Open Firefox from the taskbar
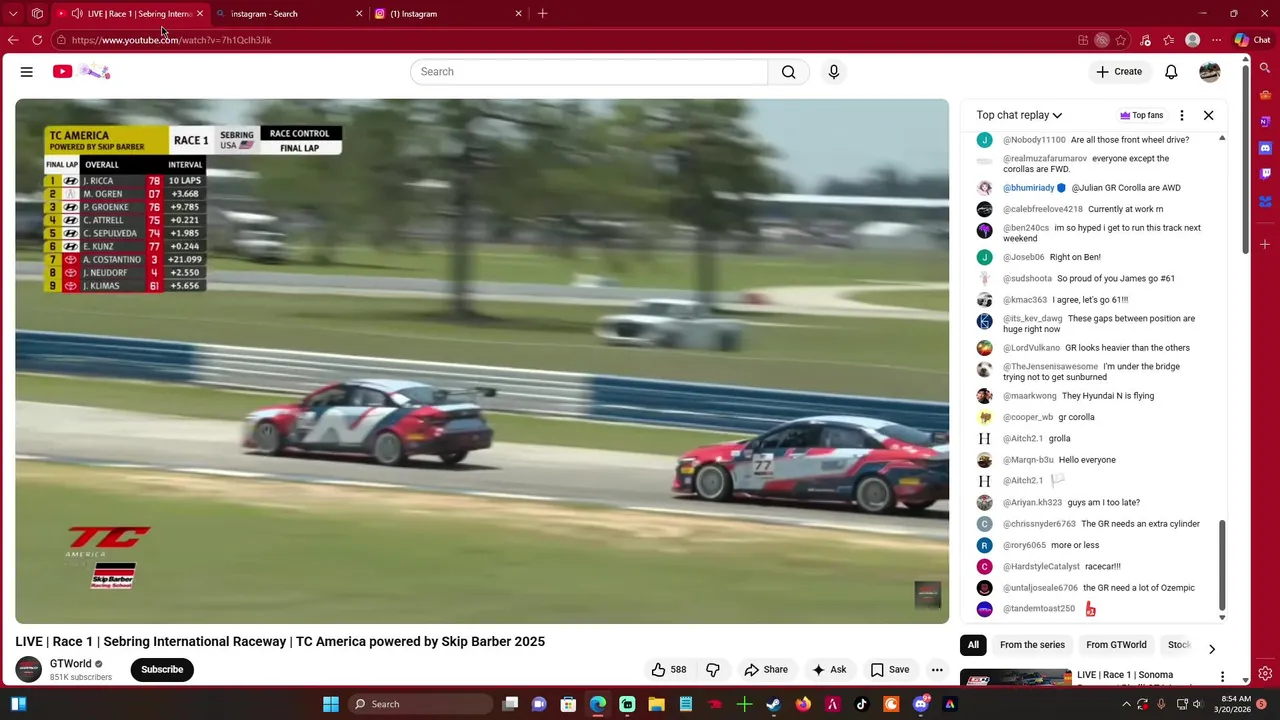Image resolution: width=1280 pixels, height=720 pixels. pos(803,704)
